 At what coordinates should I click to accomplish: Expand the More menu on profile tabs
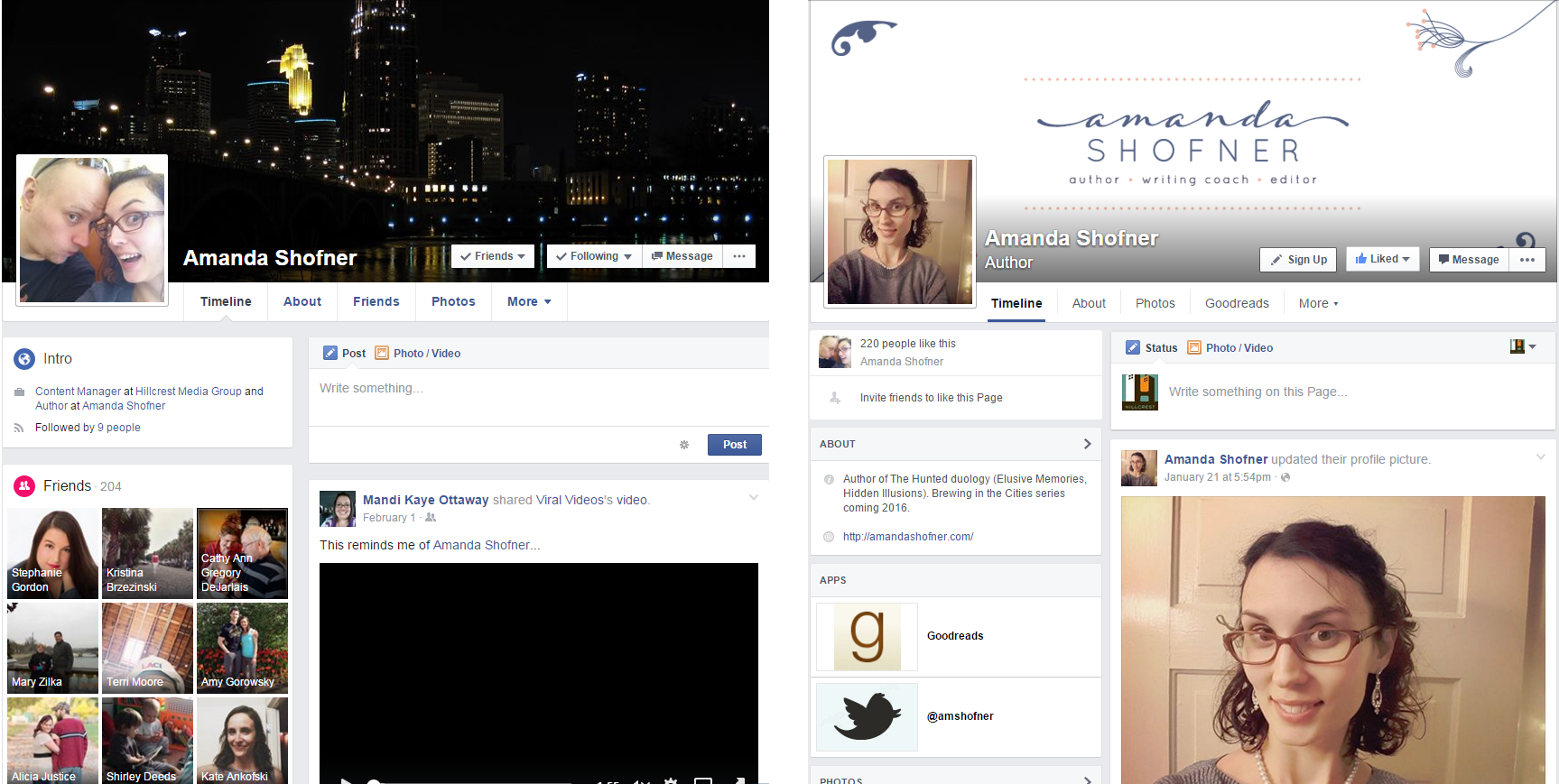(x=529, y=302)
